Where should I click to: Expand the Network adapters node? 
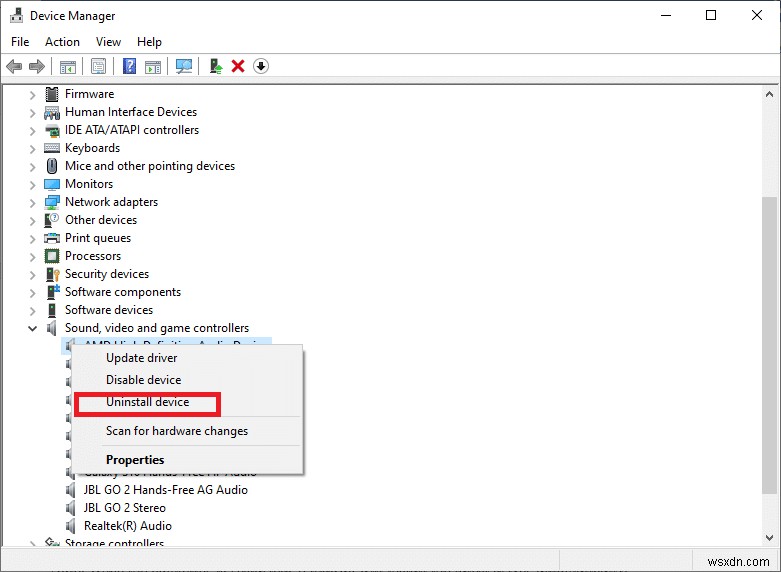(x=32, y=202)
